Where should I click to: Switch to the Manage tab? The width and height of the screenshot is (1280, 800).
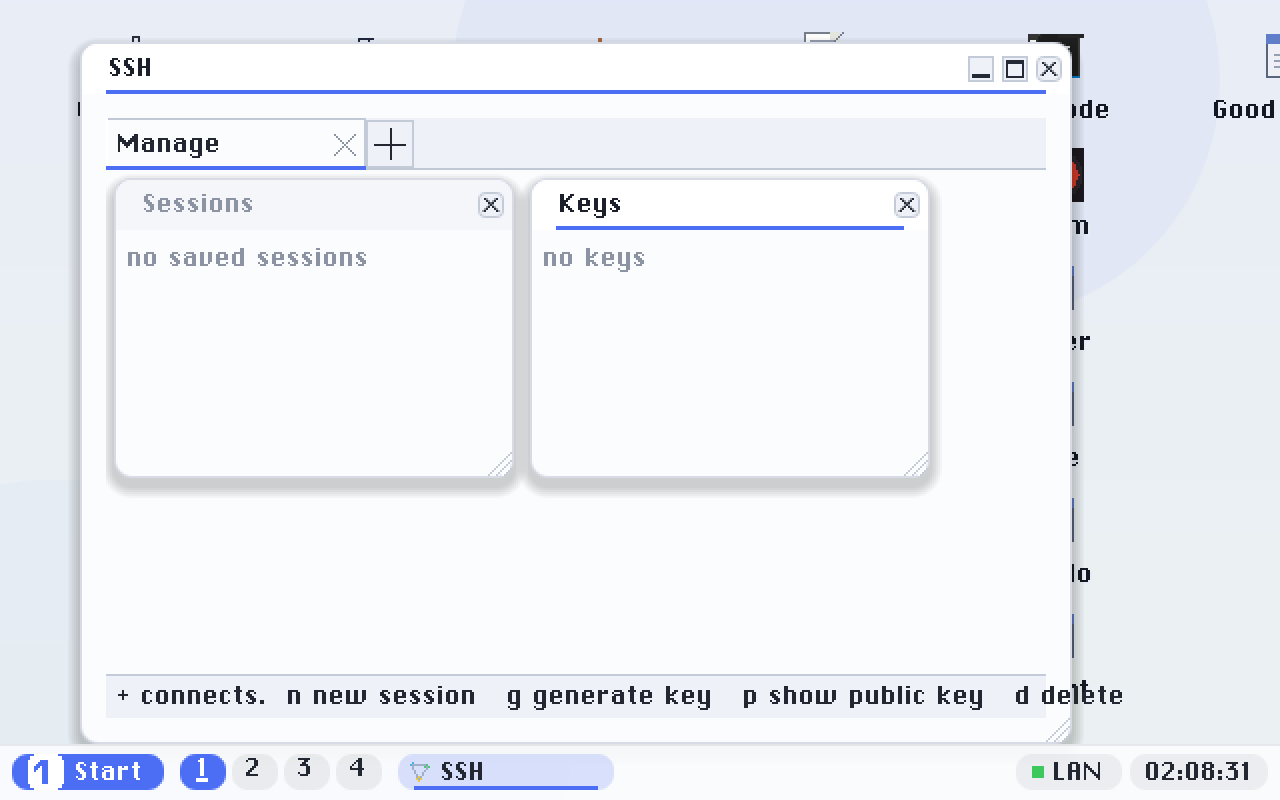pos(235,144)
